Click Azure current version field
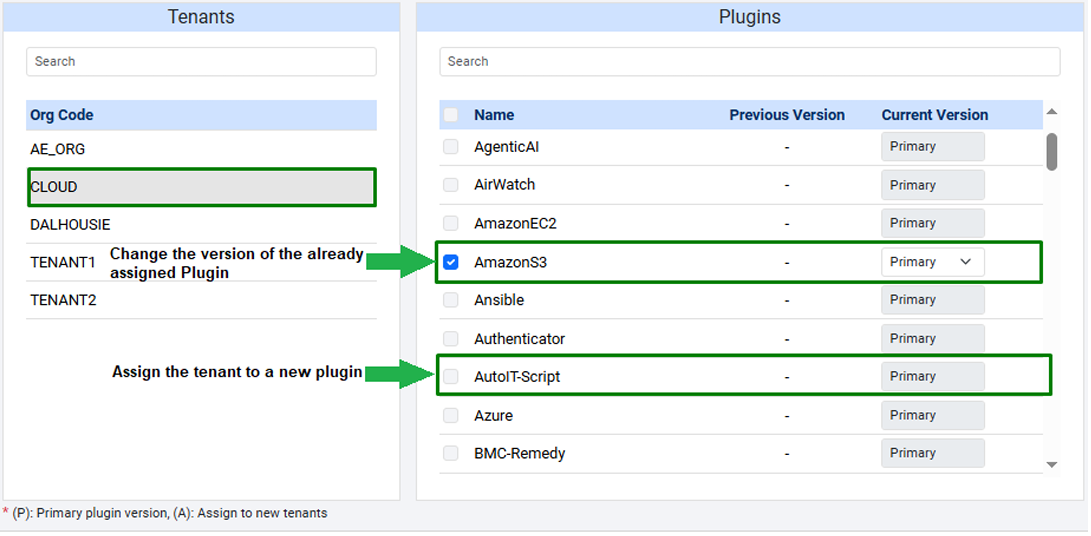The height and width of the screenshot is (536, 1091). 932,416
